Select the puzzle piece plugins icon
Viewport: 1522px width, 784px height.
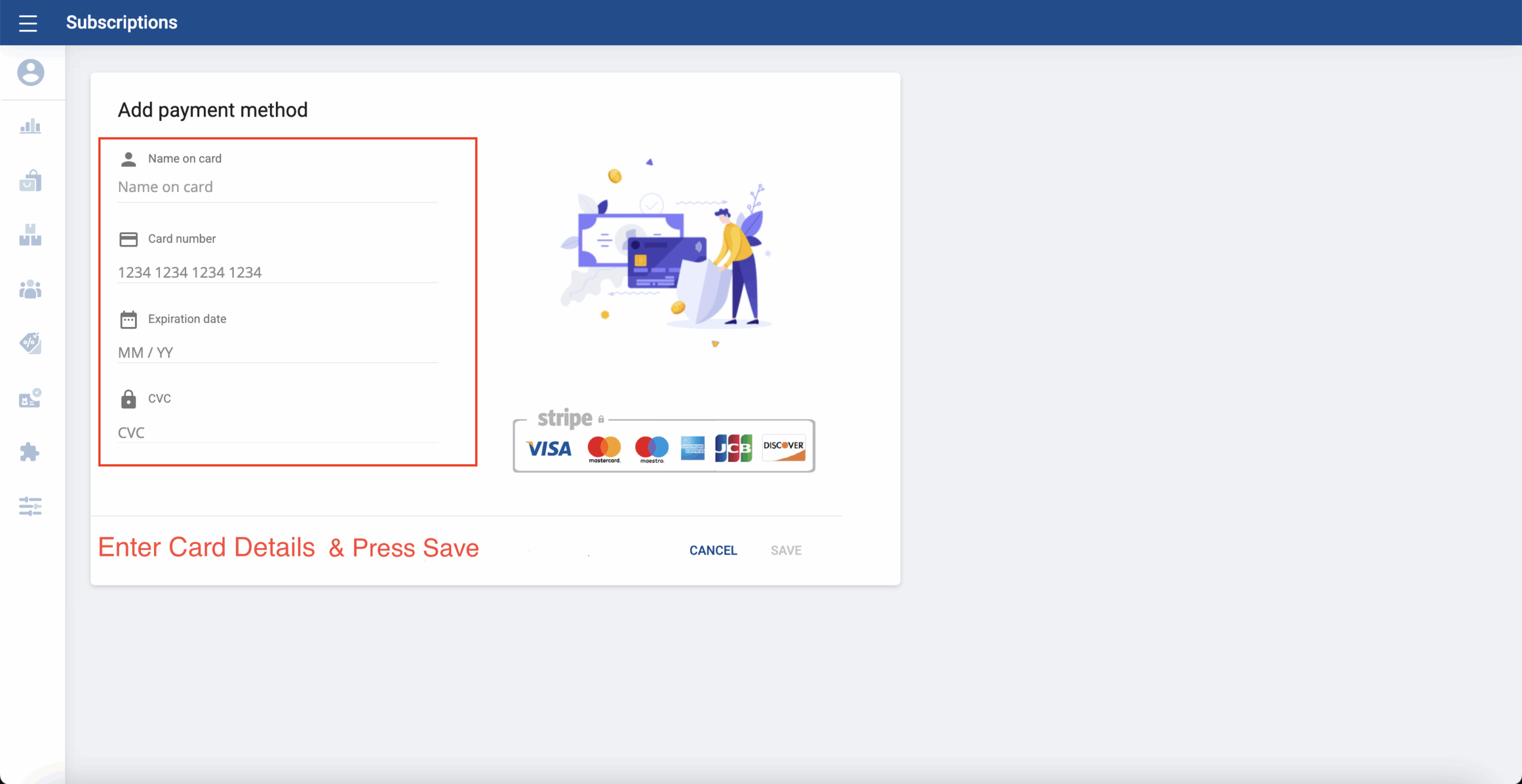click(x=30, y=452)
